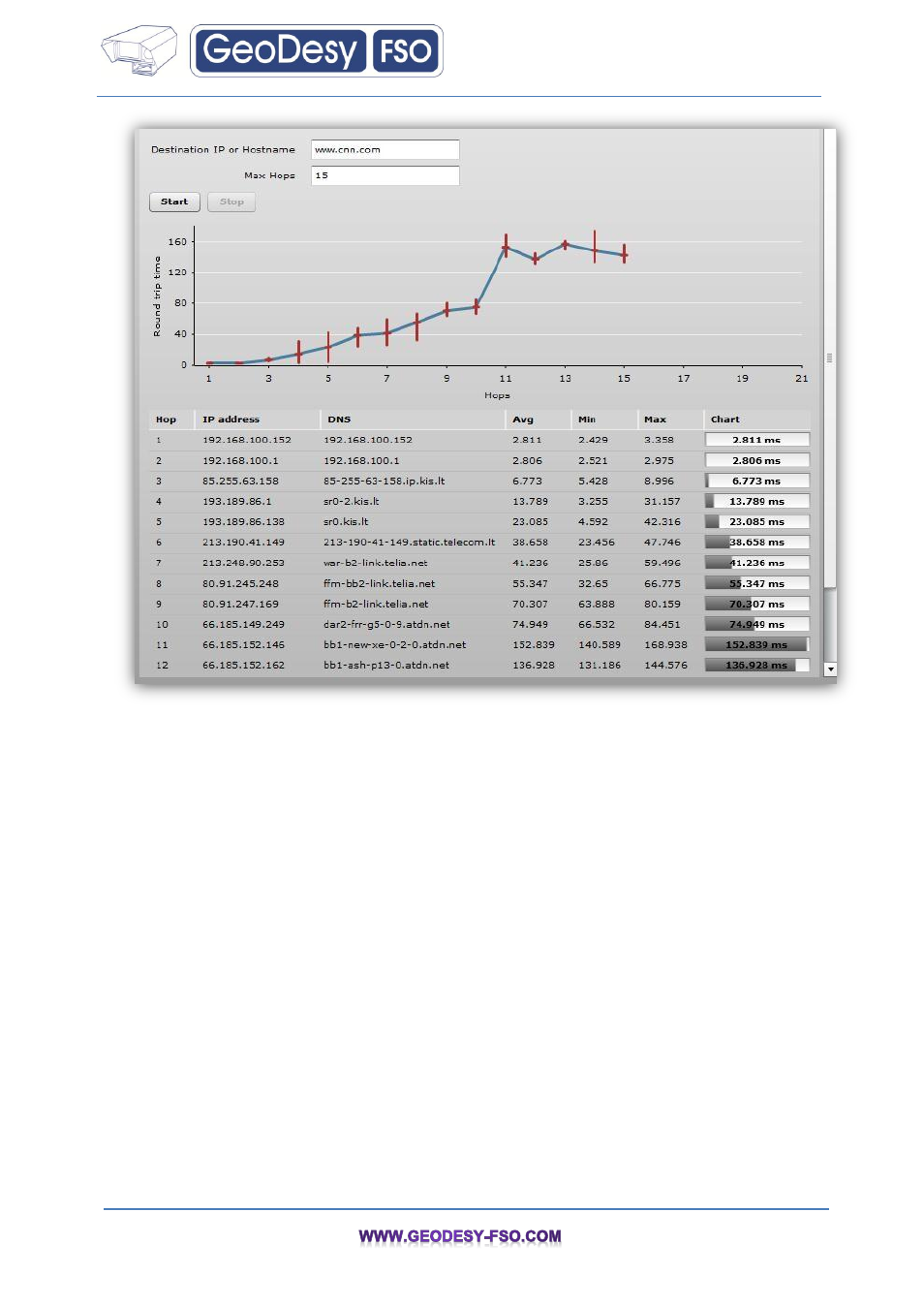This screenshot has height=1306, width=924.
Task: Click Avg value 152.839
Action: pyautogui.click(x=534, y=645)
